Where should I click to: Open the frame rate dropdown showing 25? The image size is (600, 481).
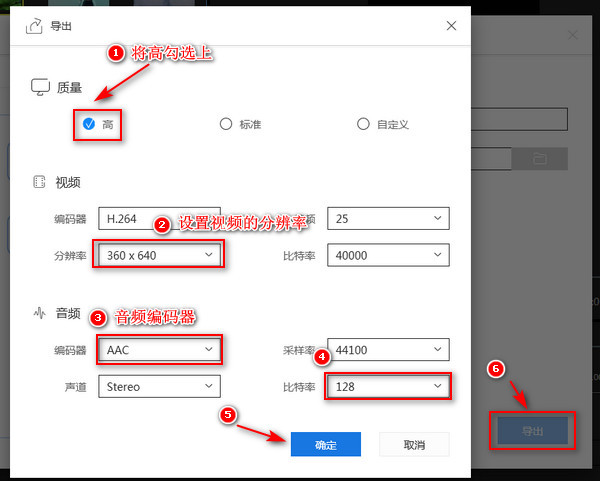[x=388, y=218]
